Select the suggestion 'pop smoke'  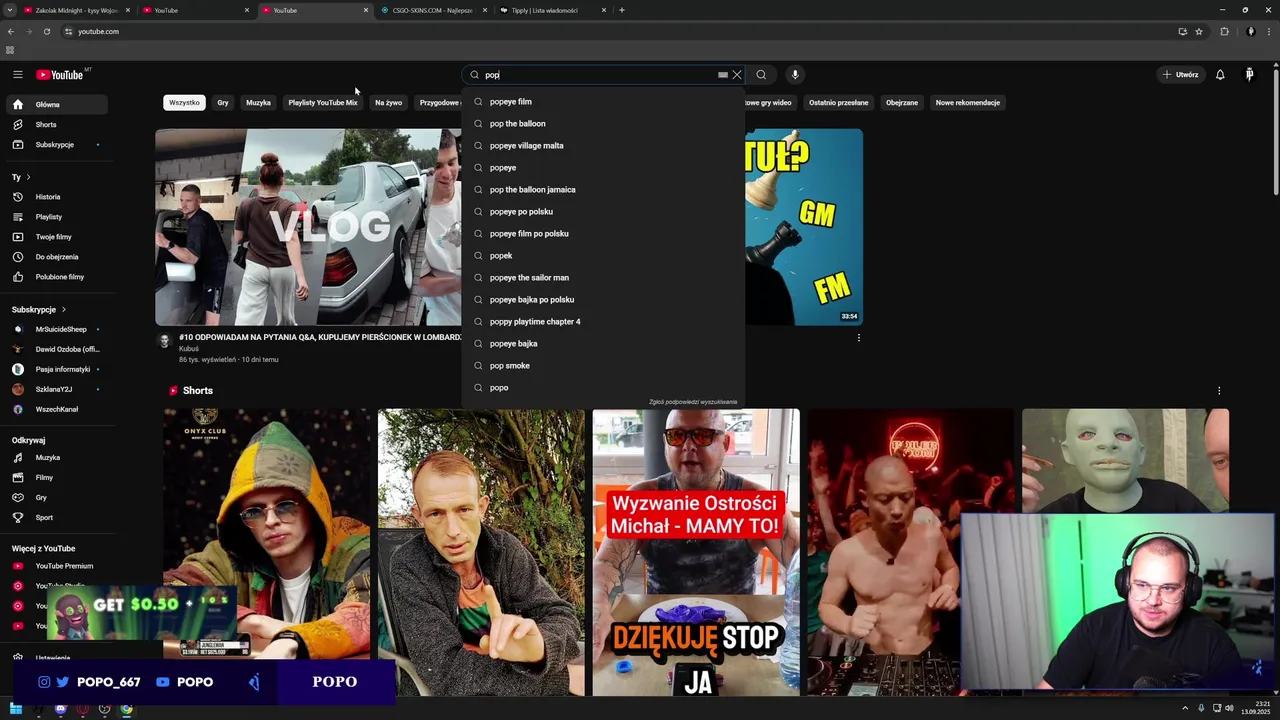[x=603, y=366]
